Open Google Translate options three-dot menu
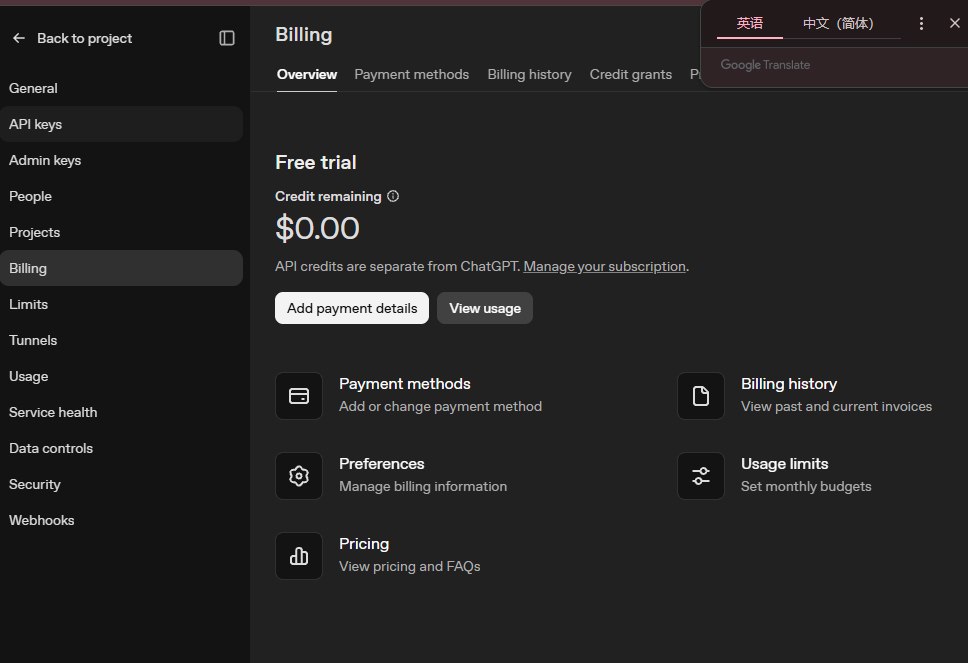 [921, 23]
